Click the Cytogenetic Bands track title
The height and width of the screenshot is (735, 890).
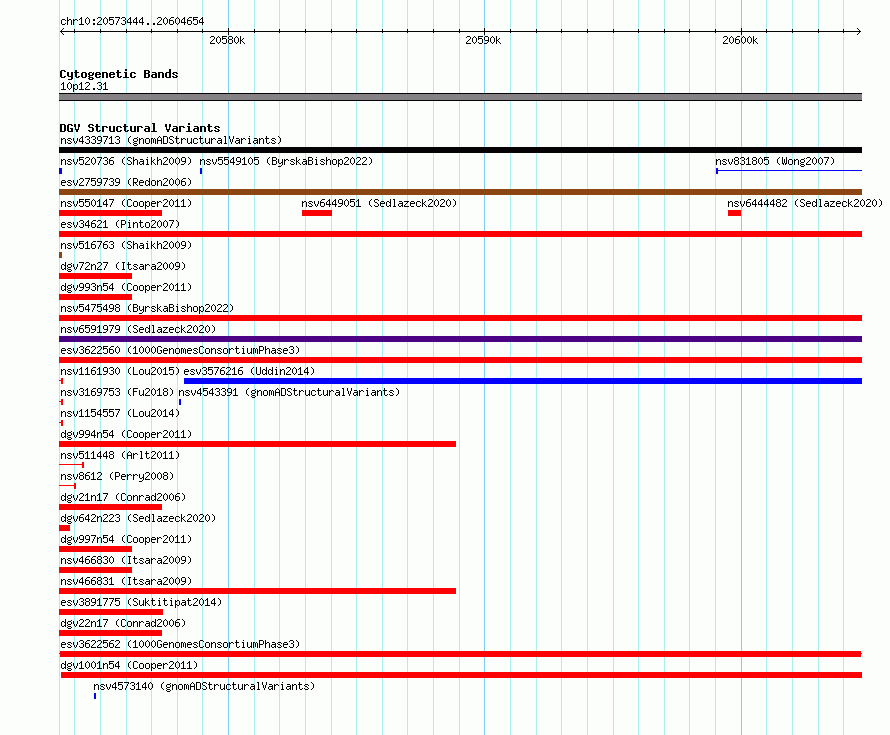pos(119,74)
